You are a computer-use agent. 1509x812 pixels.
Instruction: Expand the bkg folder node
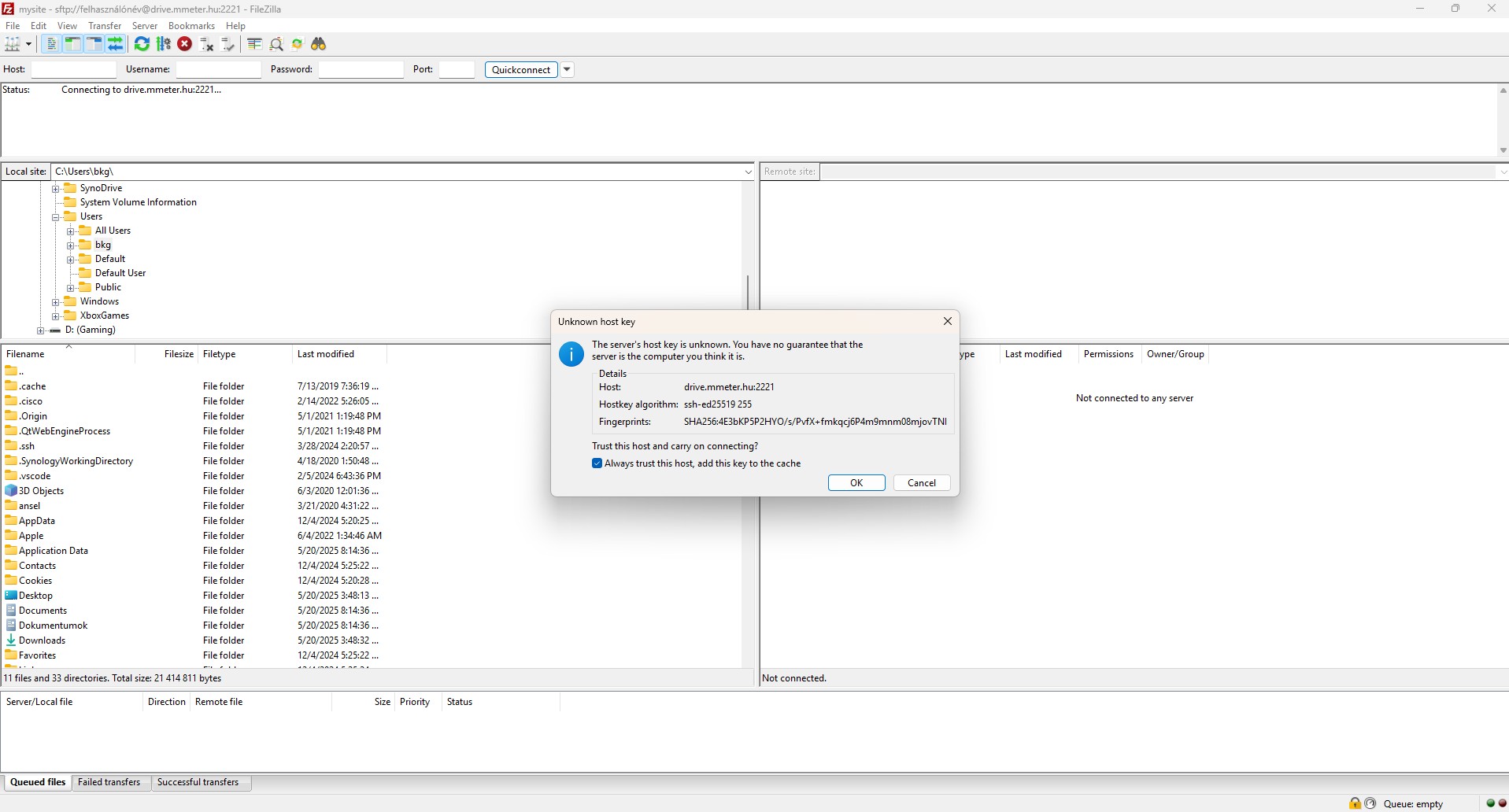point(71,245)
